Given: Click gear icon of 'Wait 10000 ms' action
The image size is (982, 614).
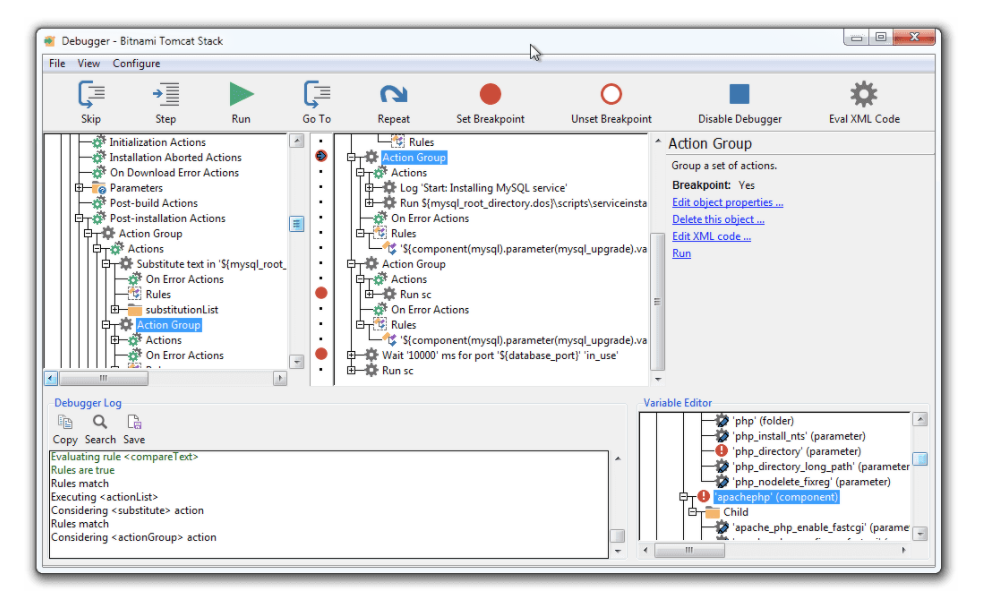Looking at the screenshot, I should pos(372,355).
